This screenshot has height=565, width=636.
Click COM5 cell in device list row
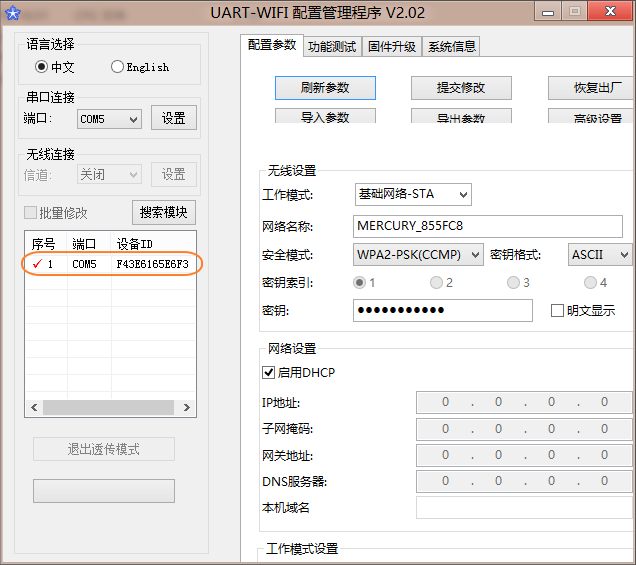click(x=84, y=264)
